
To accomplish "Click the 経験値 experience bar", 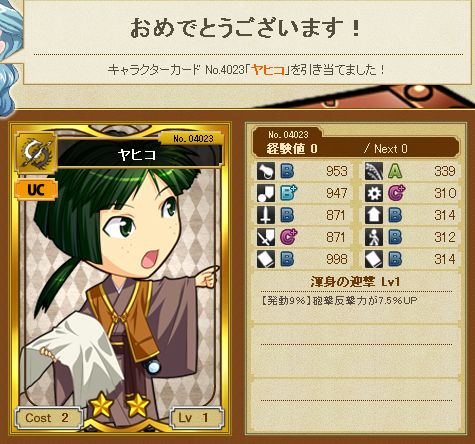I will (x=355, y=149).
